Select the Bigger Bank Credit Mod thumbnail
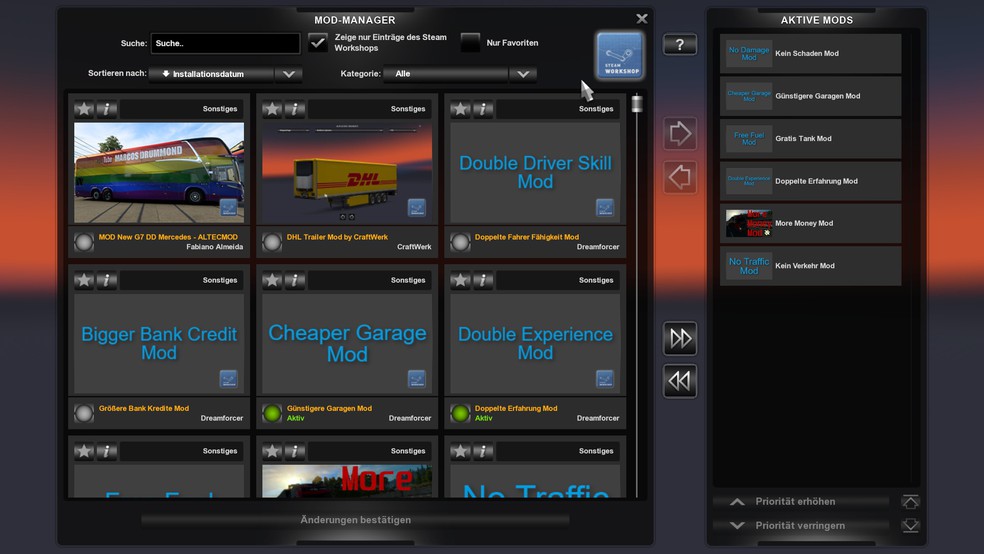The image size is (984, 554). (x=159, y=344)
